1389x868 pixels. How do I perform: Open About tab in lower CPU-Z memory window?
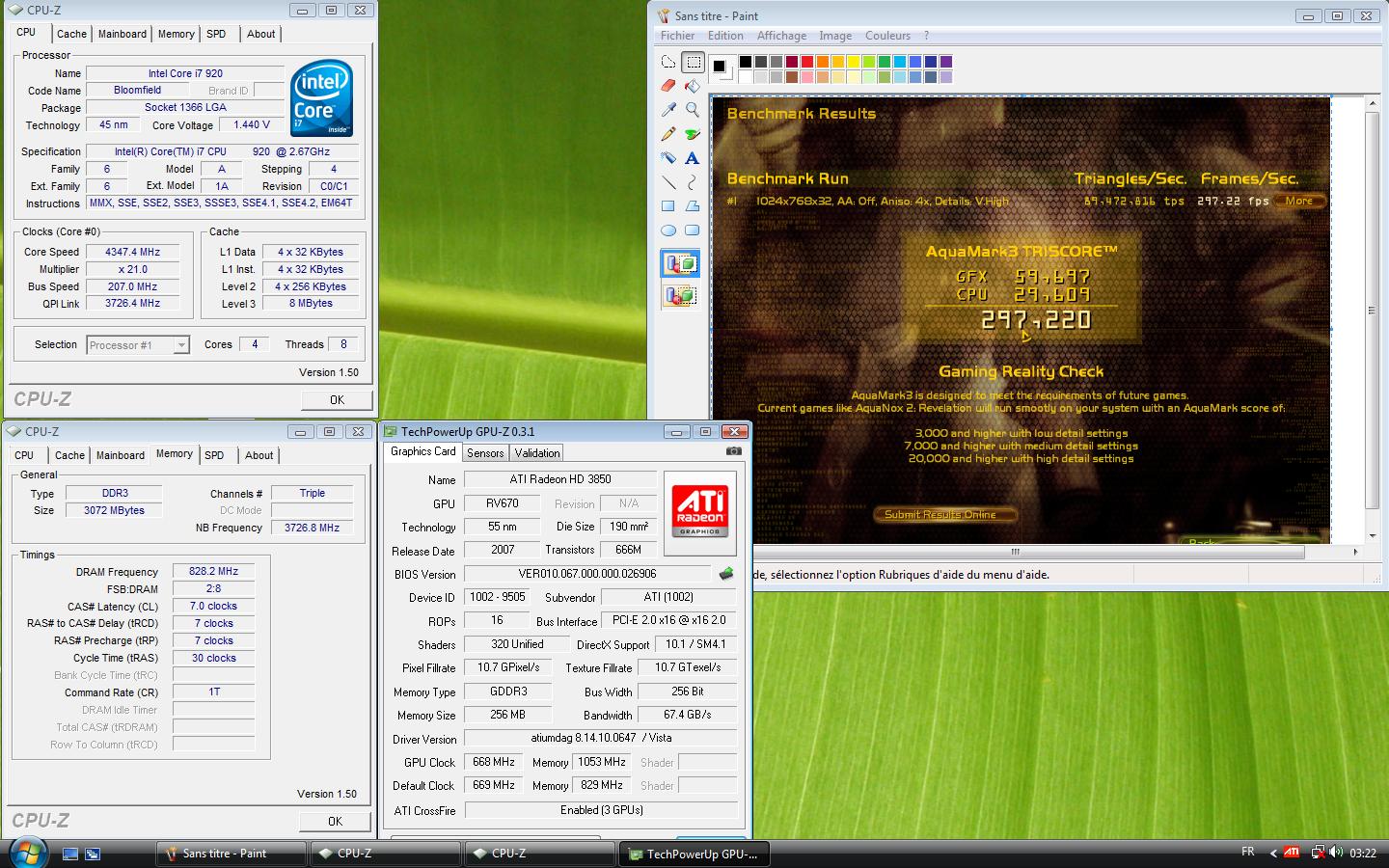point(259,455)
